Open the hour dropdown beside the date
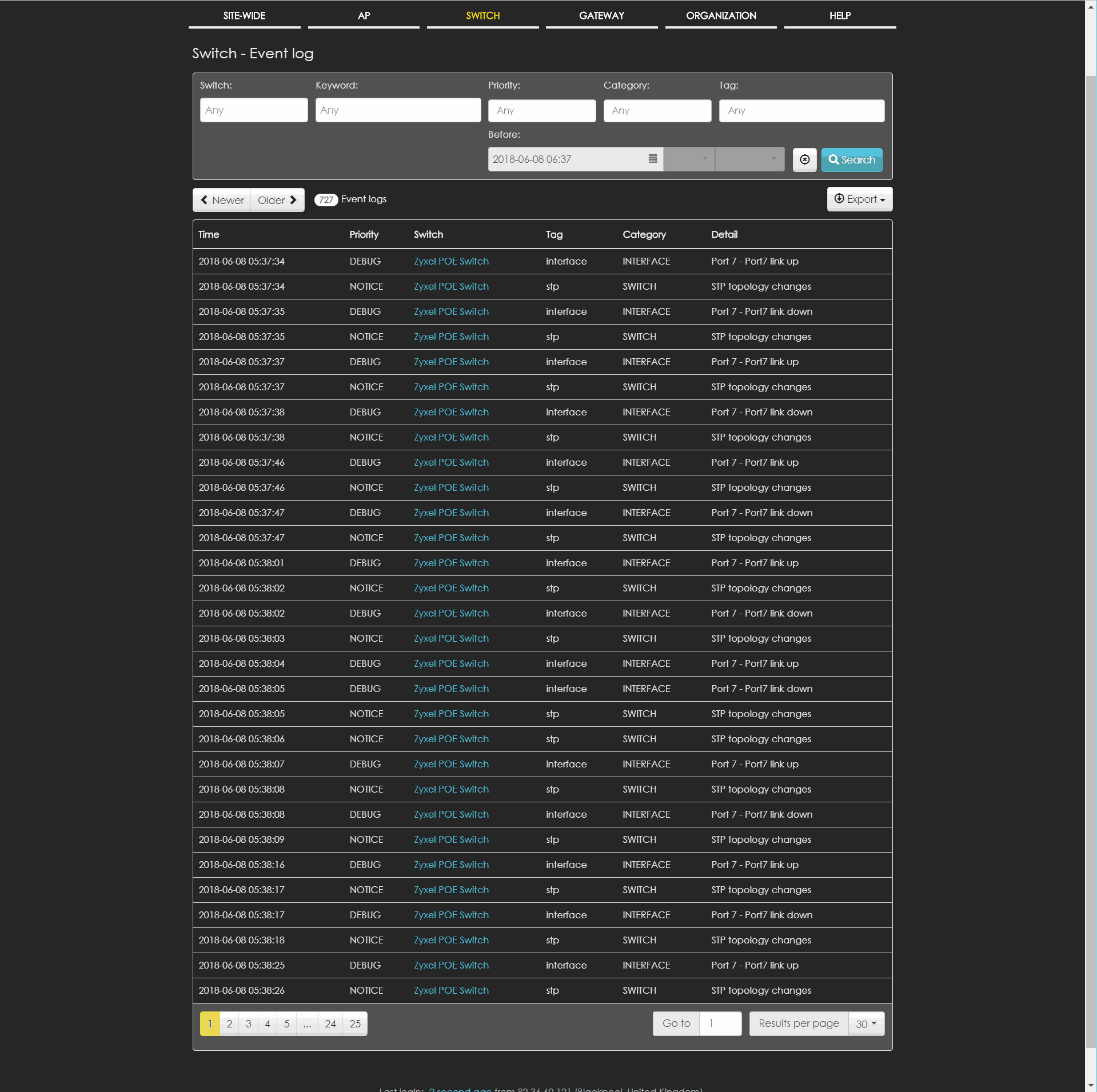 pyautogui.click(x=689, y=159)
